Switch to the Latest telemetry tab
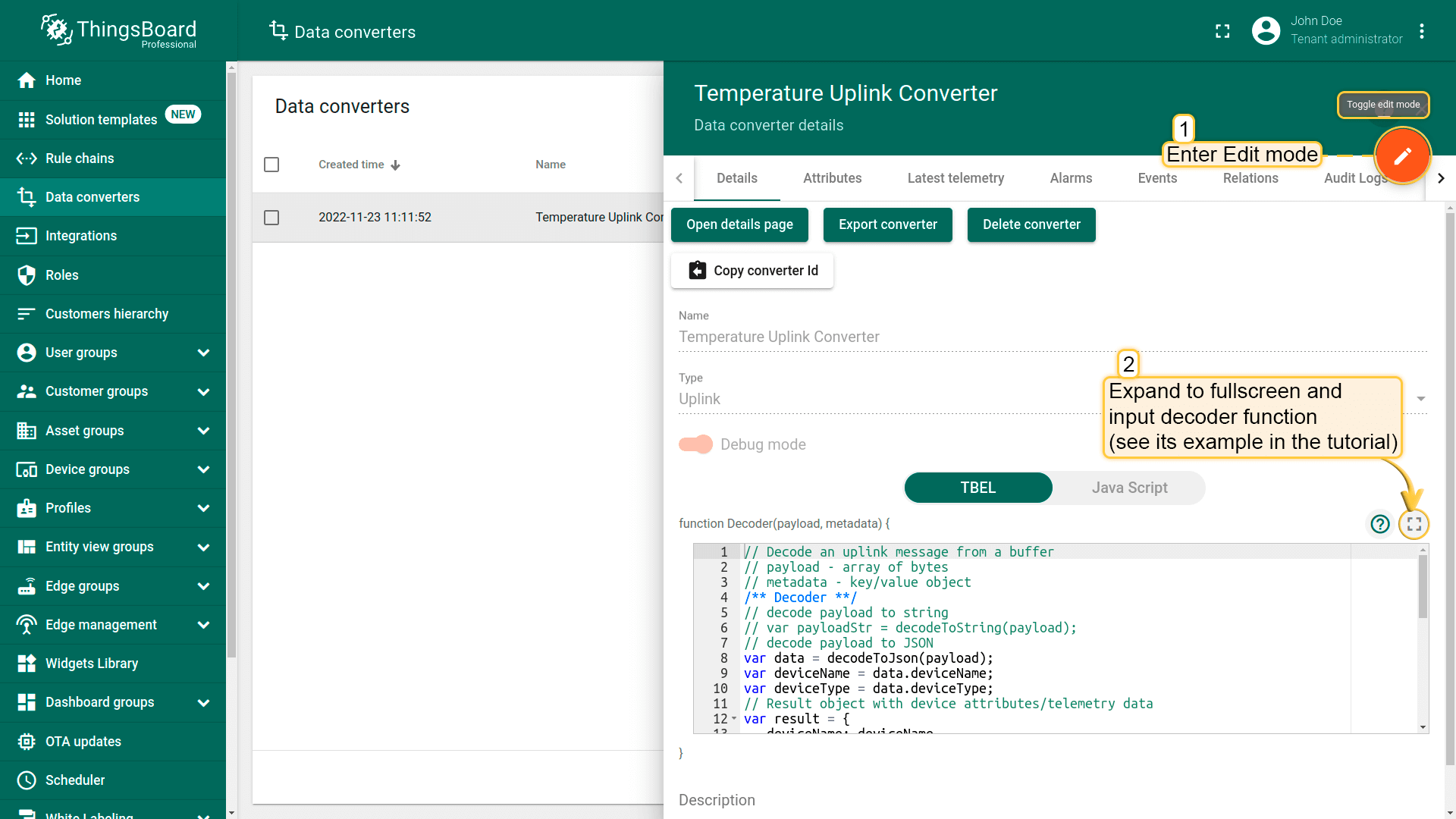1456x819 pixels. point(955,178)
